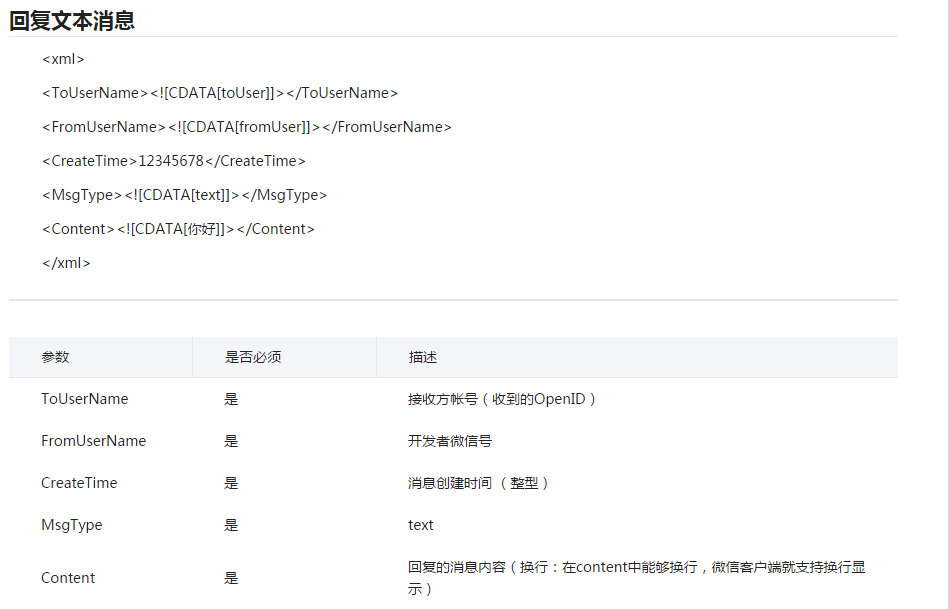Click the Content parameter cell

click(68, 578)
